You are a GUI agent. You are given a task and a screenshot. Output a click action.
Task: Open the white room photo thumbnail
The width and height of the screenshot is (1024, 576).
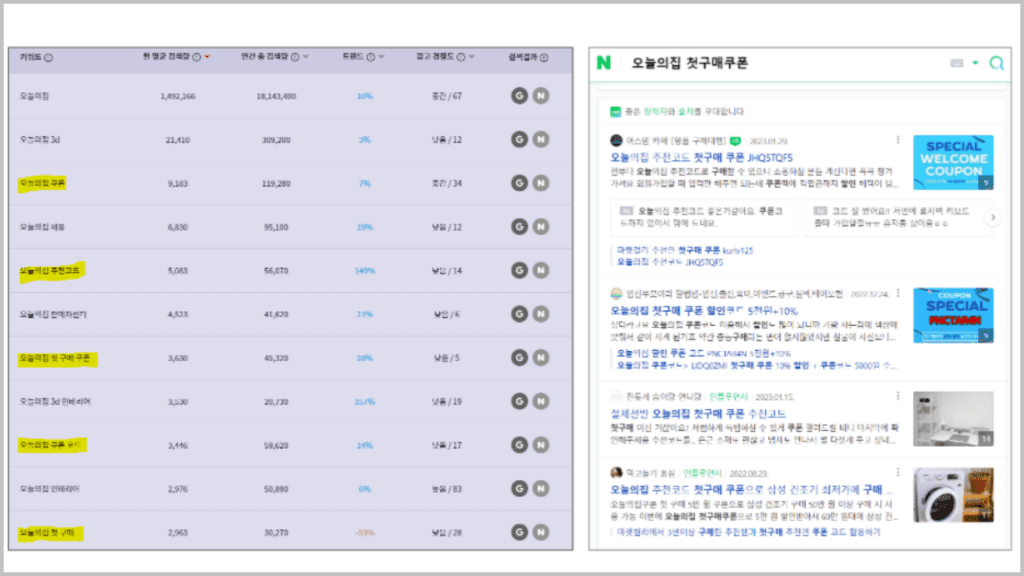pyautogui.click(x=953, y=419)
